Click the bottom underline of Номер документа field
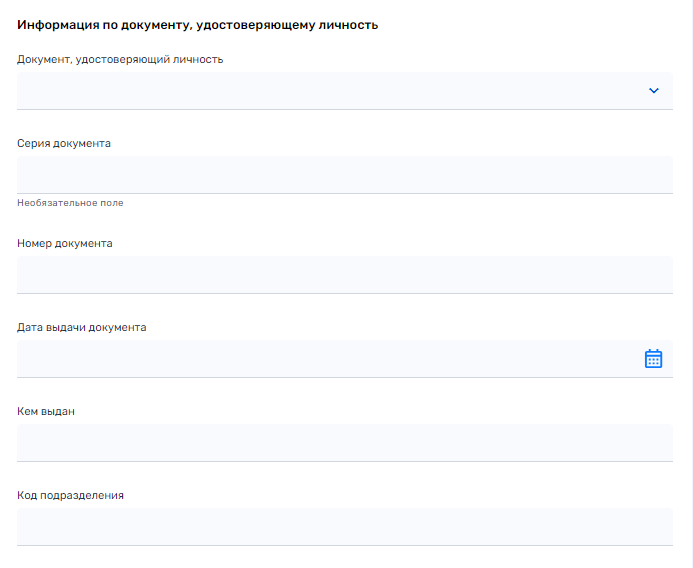 click(x=345, y=293)
